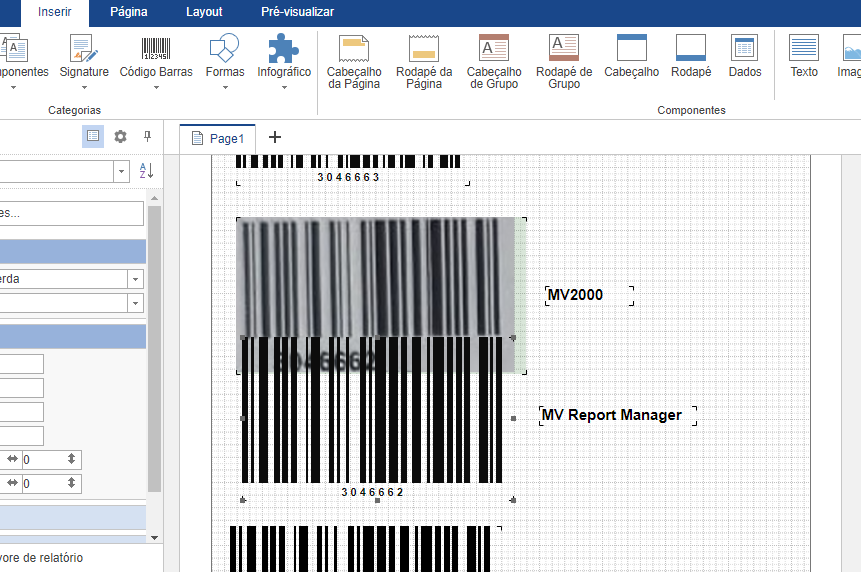
Task: Select the MV2000 text component
Action: [x=590, y=295]
